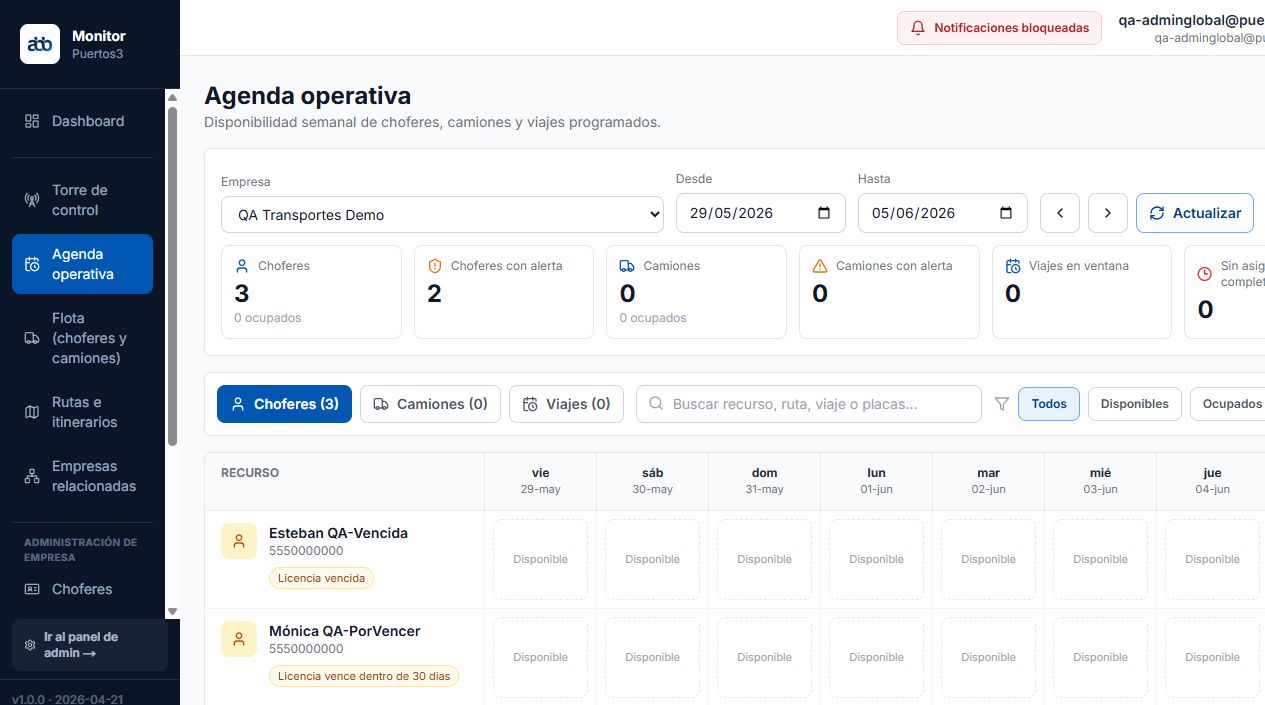Open Torre de control menu item
This screenshot has height=705, width=1265.
[82, 200]
